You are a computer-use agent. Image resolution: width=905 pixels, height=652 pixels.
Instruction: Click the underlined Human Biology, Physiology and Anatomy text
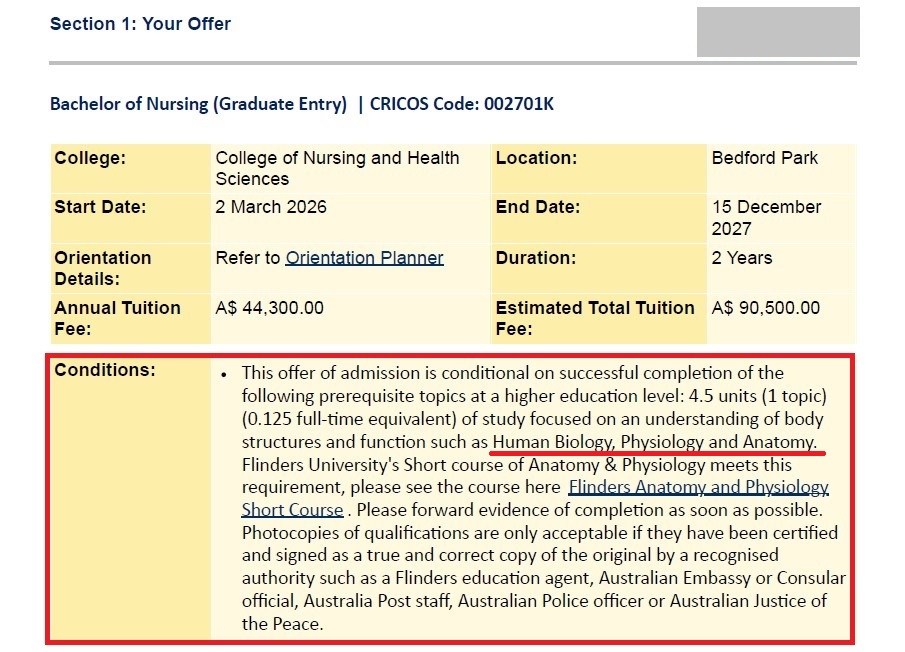point(655,442)
